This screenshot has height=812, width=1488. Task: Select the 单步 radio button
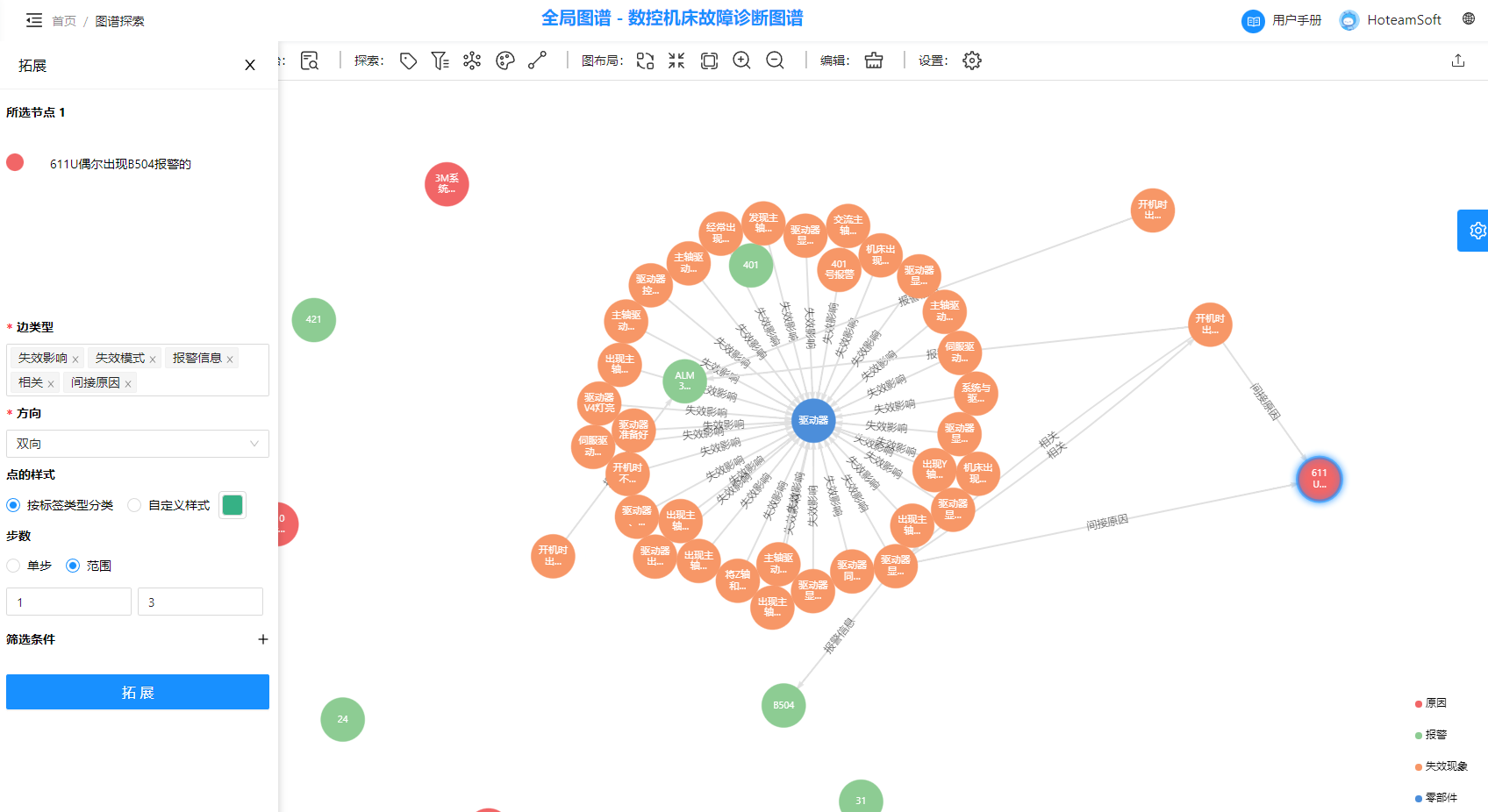[x=14, y=566]
